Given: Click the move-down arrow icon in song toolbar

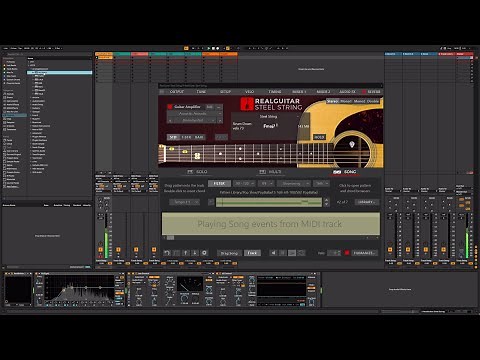Looking at the screenshot, I should (195, 253).
